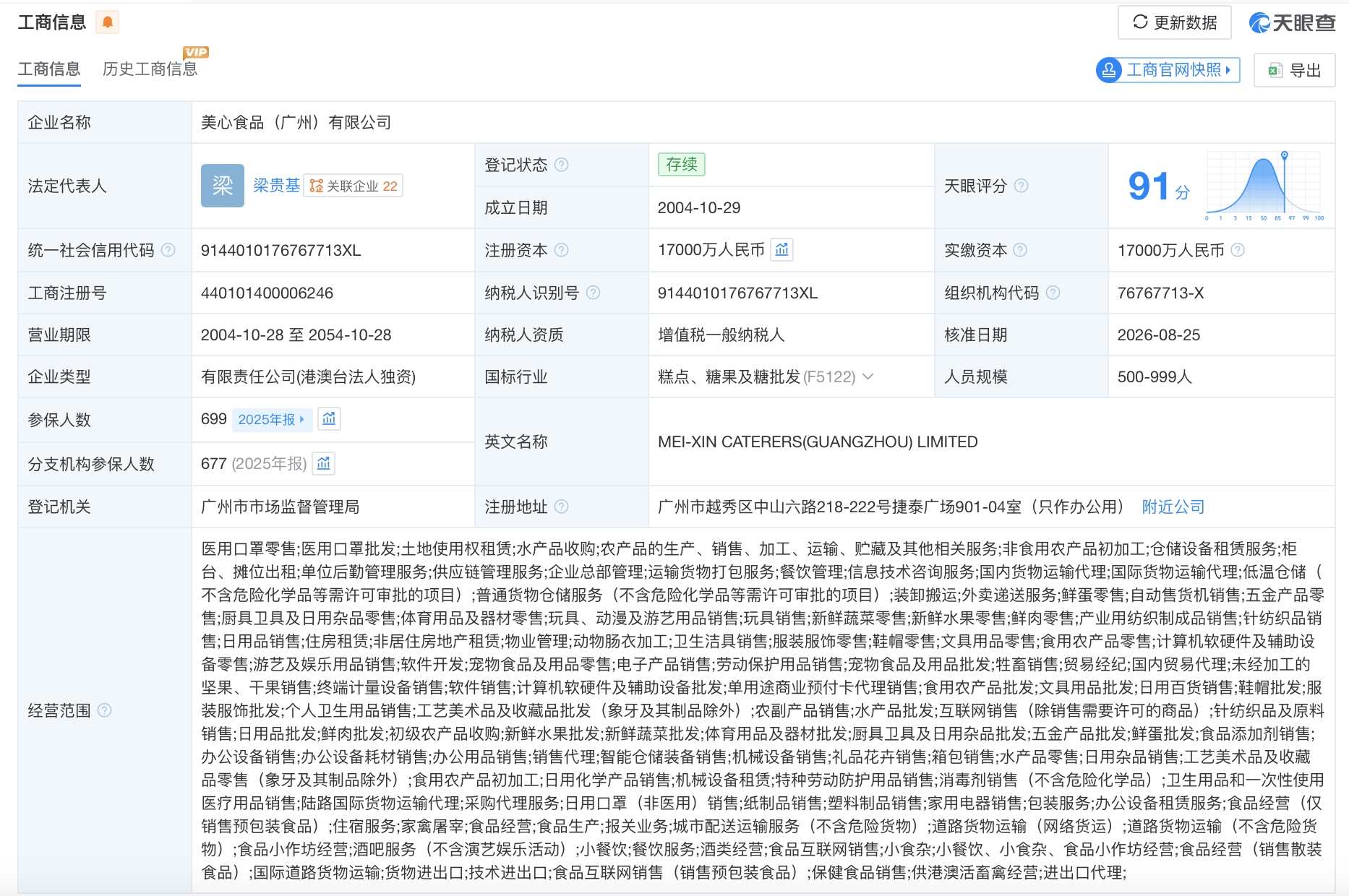Select founding date 2004-10-29
1349x896 pixels.
699,207
